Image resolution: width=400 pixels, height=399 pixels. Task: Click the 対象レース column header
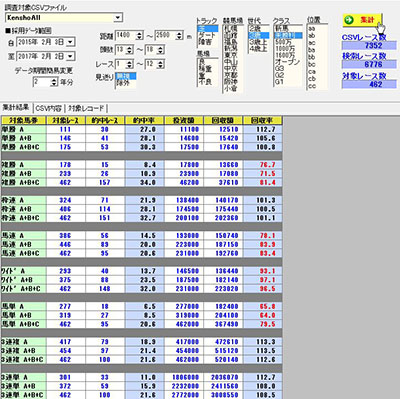pyautogui.click(x=66, y=120)
